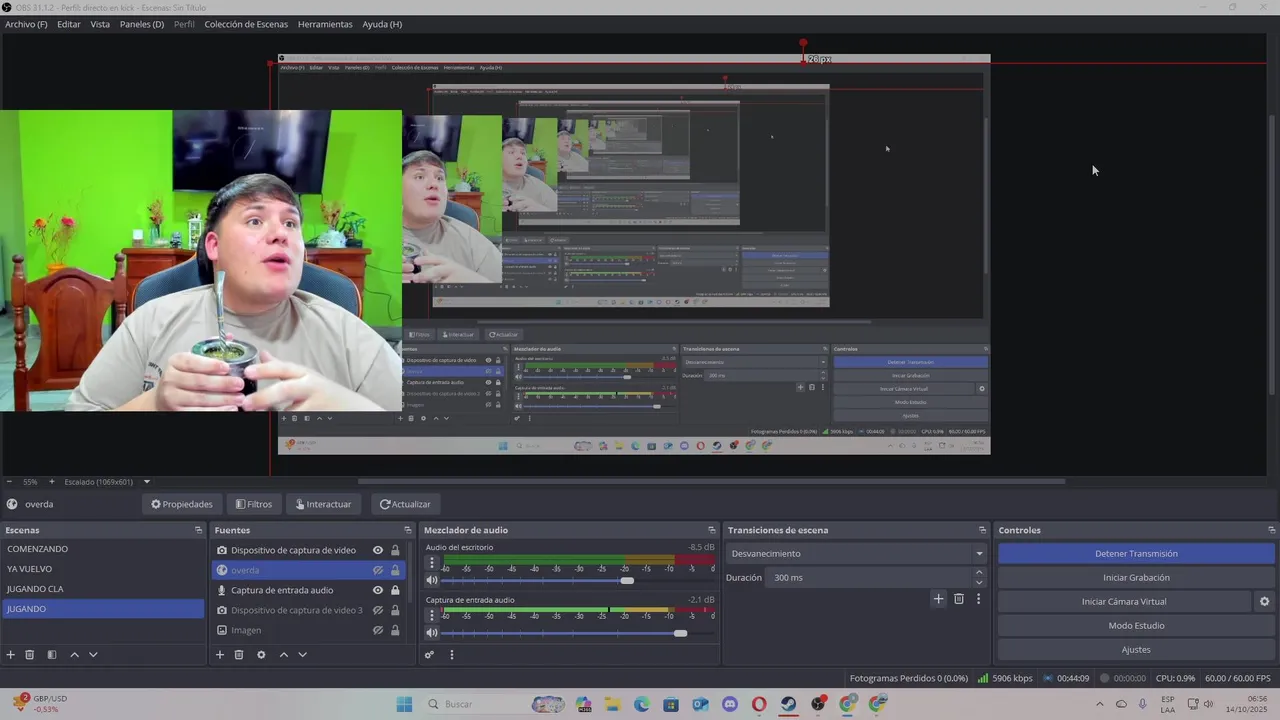Remove the selected scene using the trash icon
This screenshot has height=720, width=1280.
[30, 655]
